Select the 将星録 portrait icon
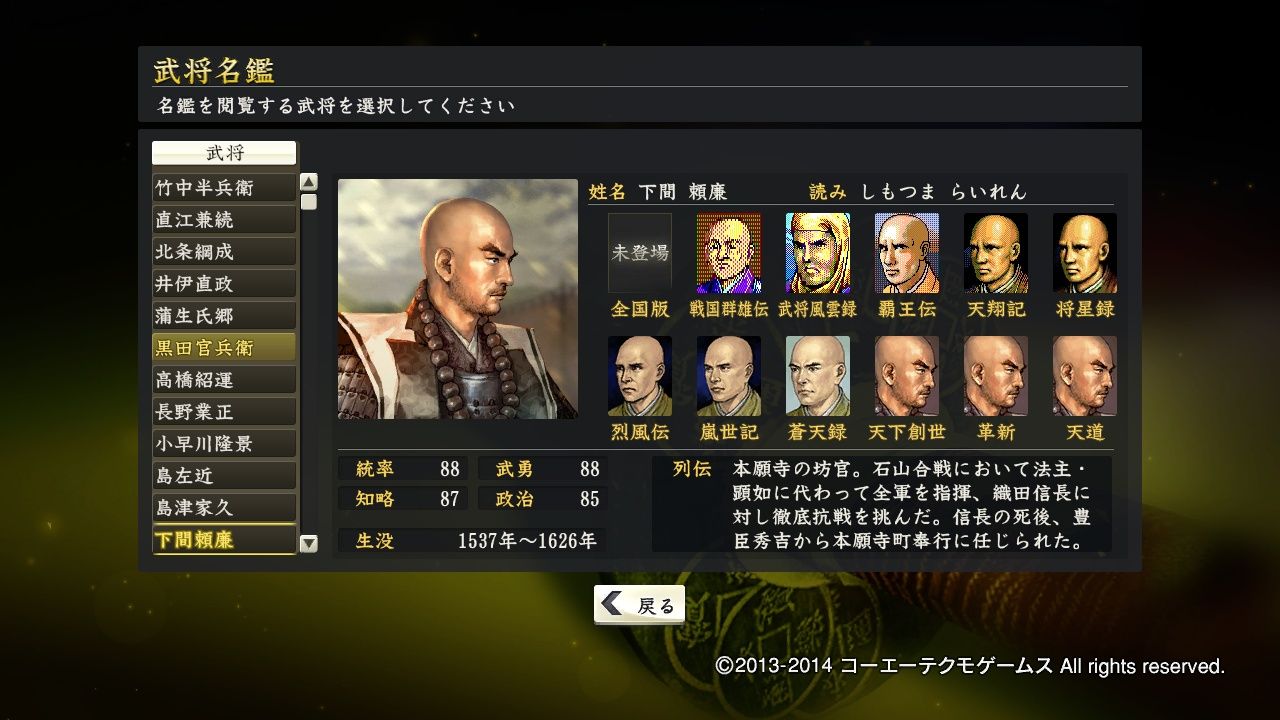The width and height of the screenshot is (1280, 720). [x=1085, y=253]
